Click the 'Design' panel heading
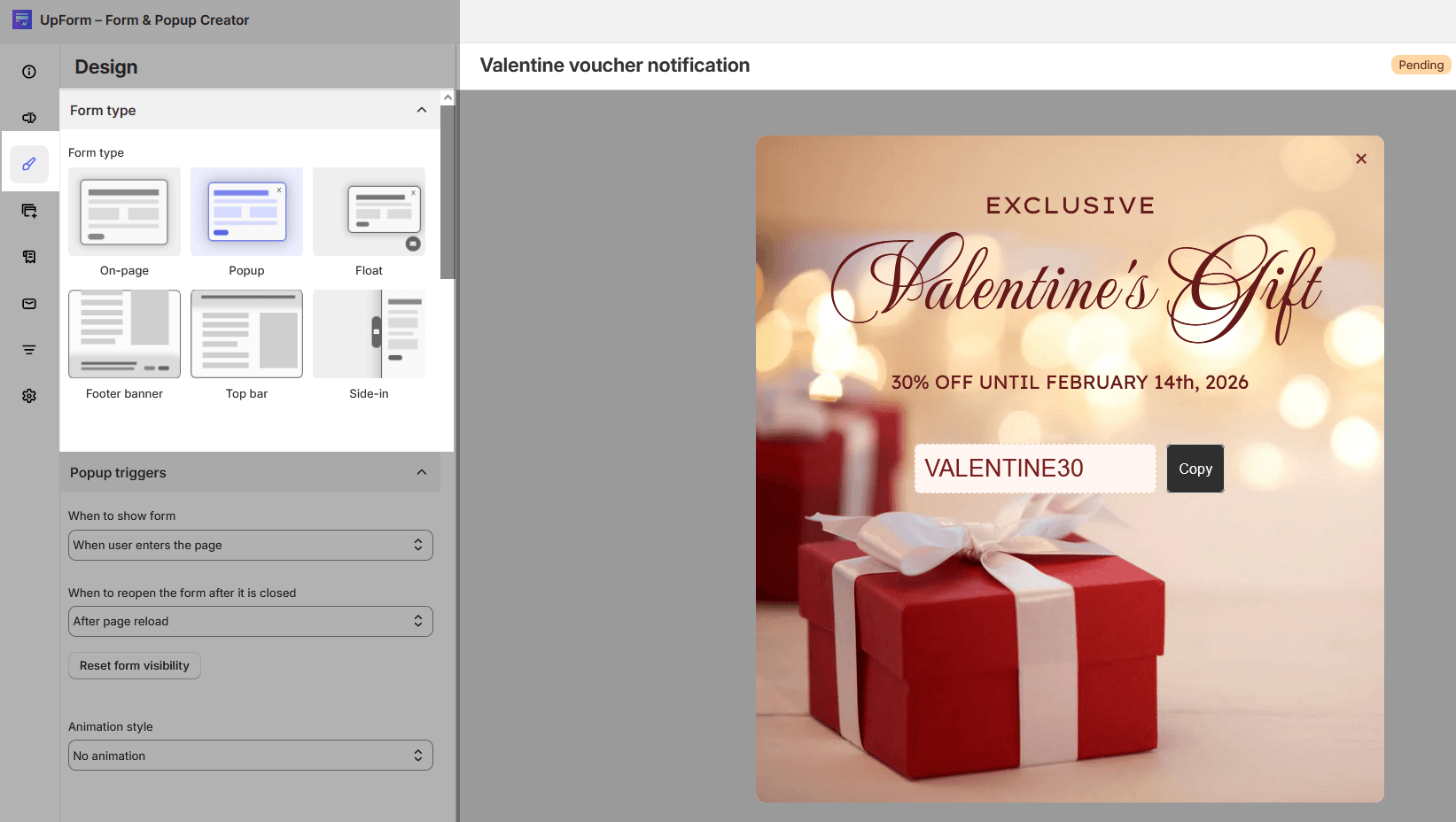Screen dimensions: 1456x822 [x=106, y=66]
